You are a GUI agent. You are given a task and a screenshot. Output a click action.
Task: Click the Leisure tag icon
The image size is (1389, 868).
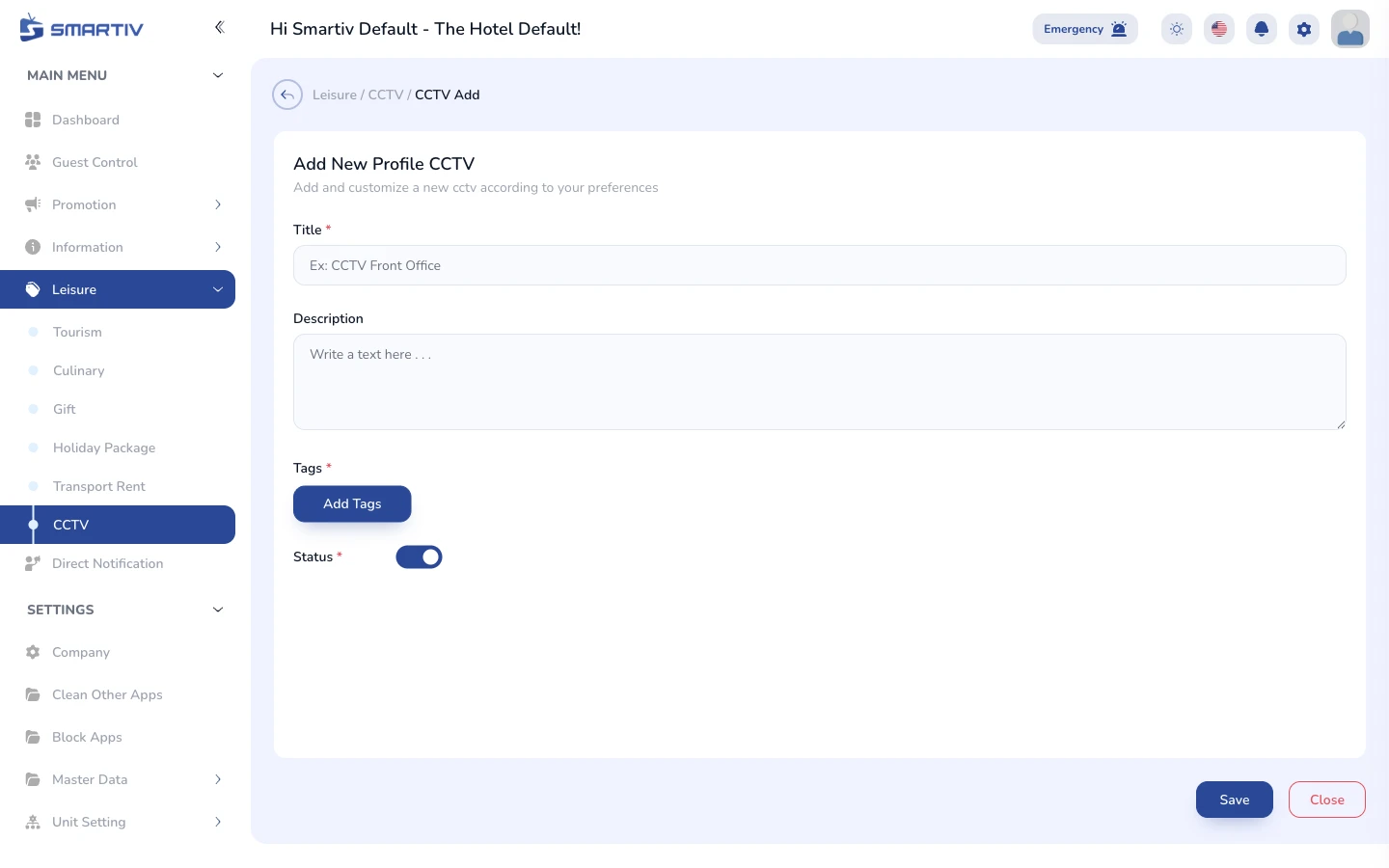[x=33, y=289]
